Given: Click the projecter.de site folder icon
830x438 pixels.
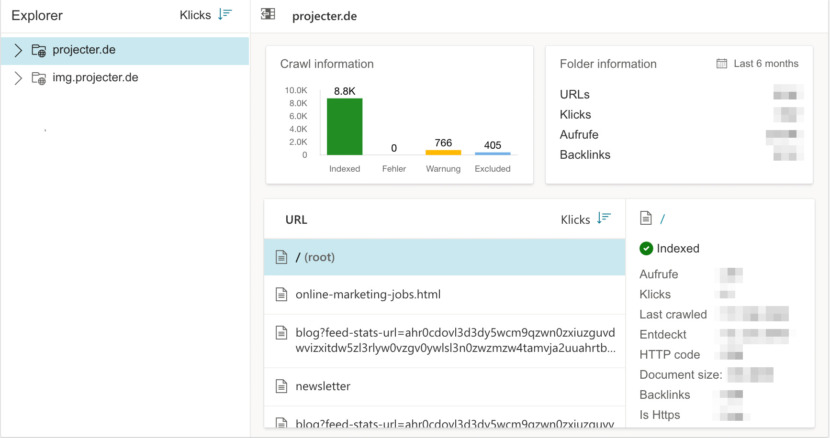Looking at the screenshot, I should [x=39, y=50].
